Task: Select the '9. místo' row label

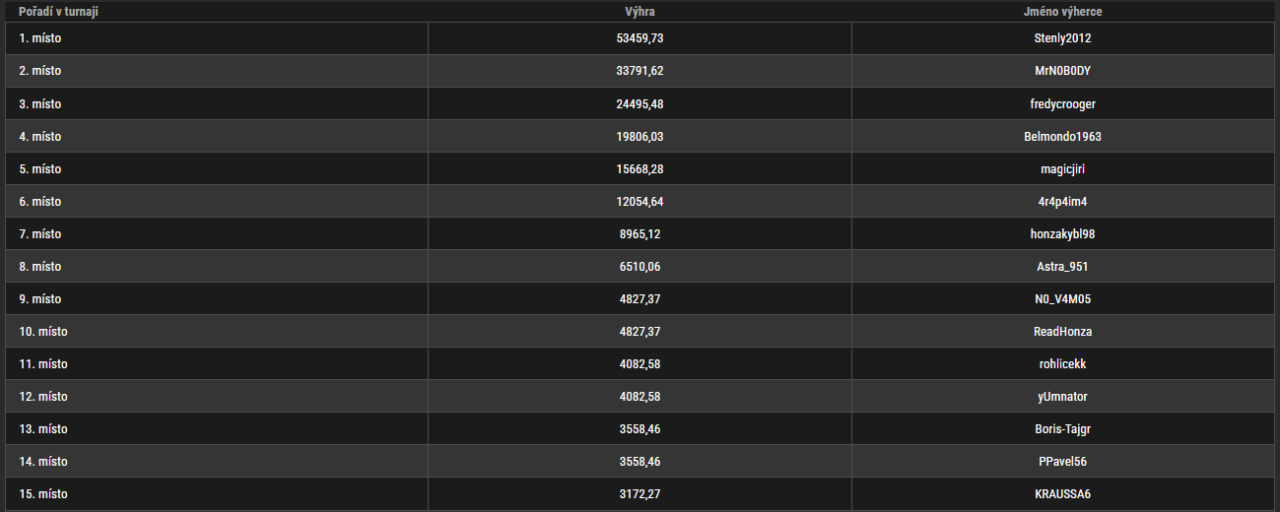Action: coord(40,299)
